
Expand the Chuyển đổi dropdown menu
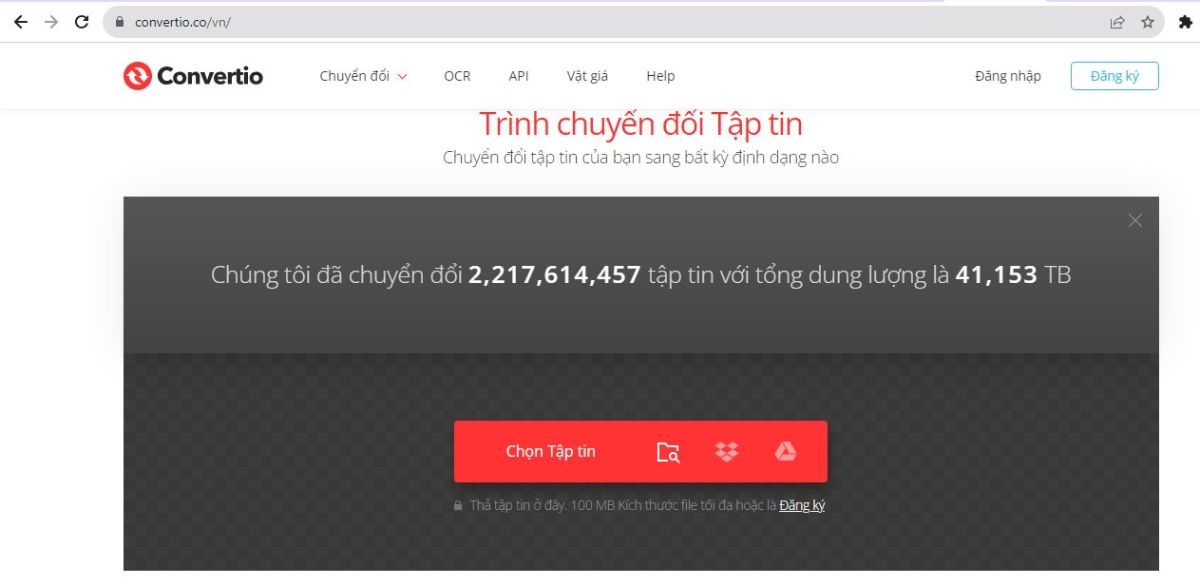coord(364,76)
